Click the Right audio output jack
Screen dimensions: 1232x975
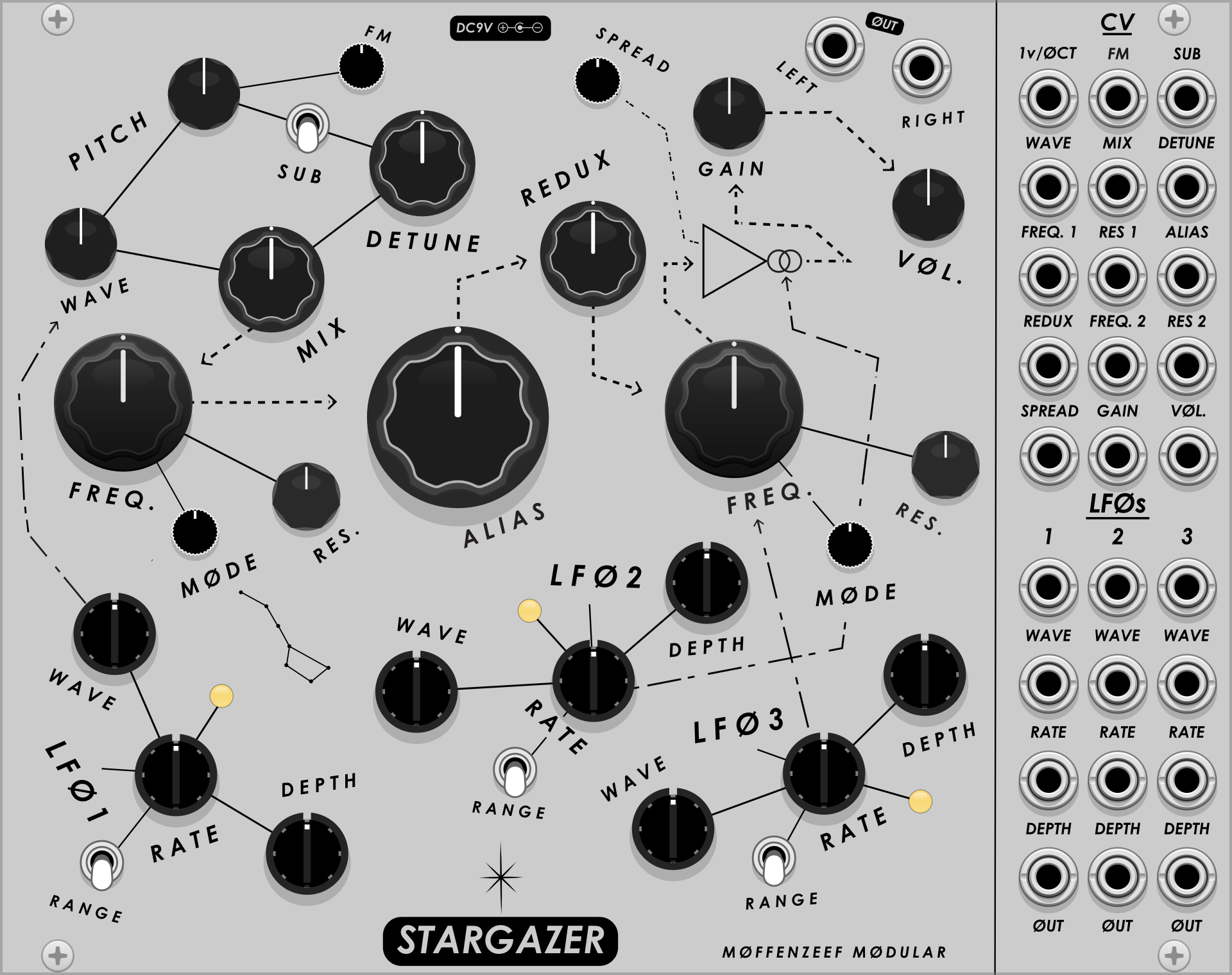pos(921,68)
